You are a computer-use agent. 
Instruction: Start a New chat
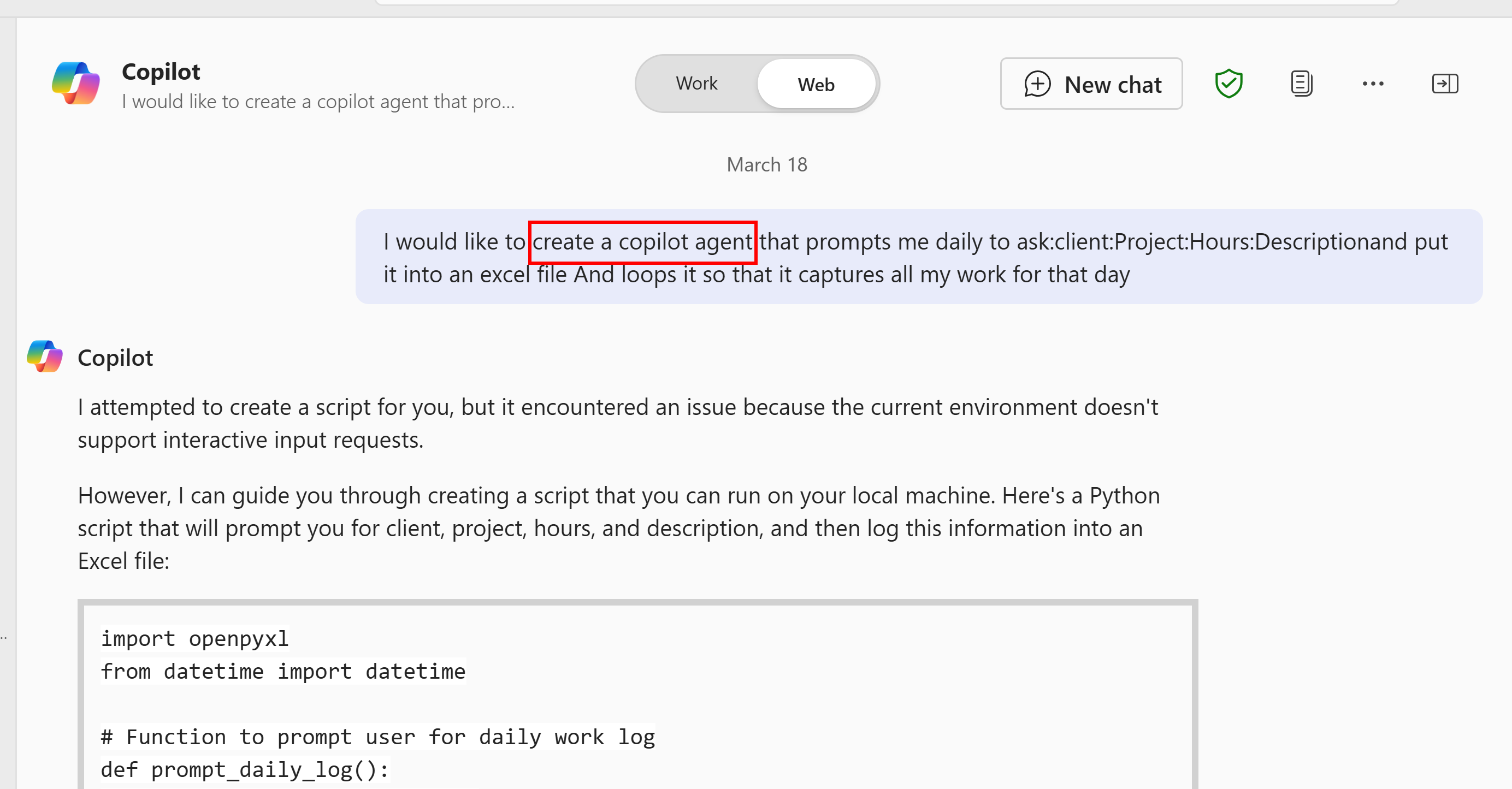[x=1091, y=84]
